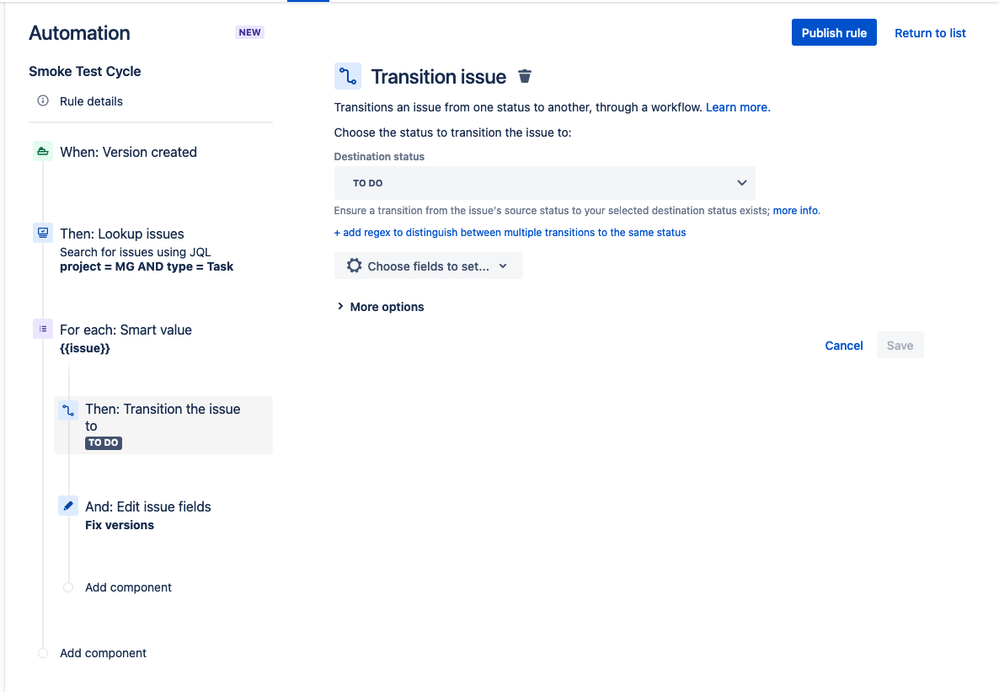Select the Lookup issues action icon
This screenshot has height=692, width=999.
43,233
